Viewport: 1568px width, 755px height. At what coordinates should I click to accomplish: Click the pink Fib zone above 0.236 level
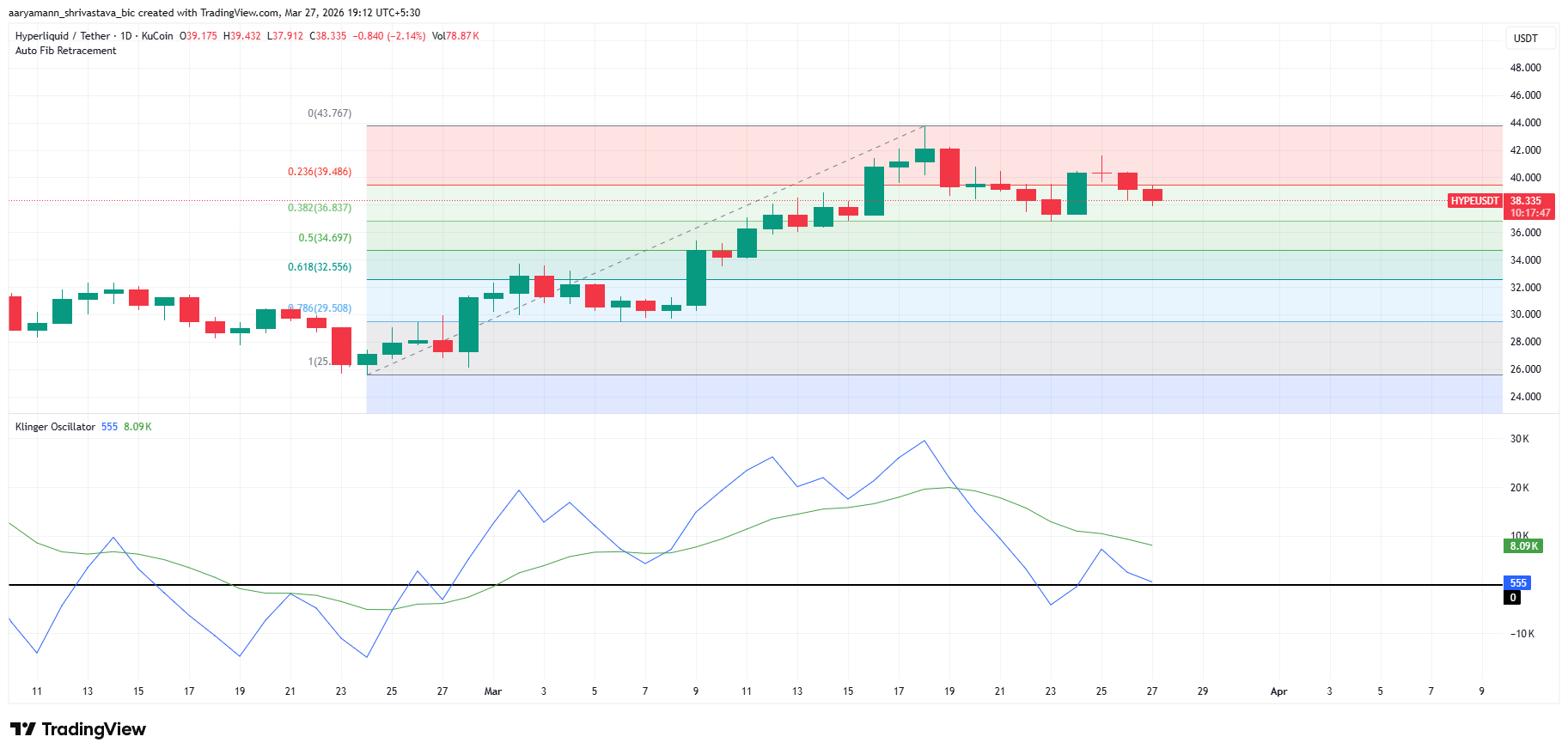(x=601, y=155)
